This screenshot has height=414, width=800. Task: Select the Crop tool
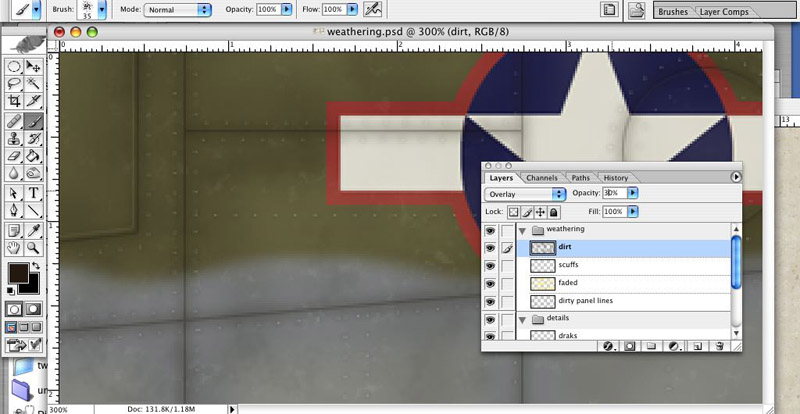tap(14, 101)
